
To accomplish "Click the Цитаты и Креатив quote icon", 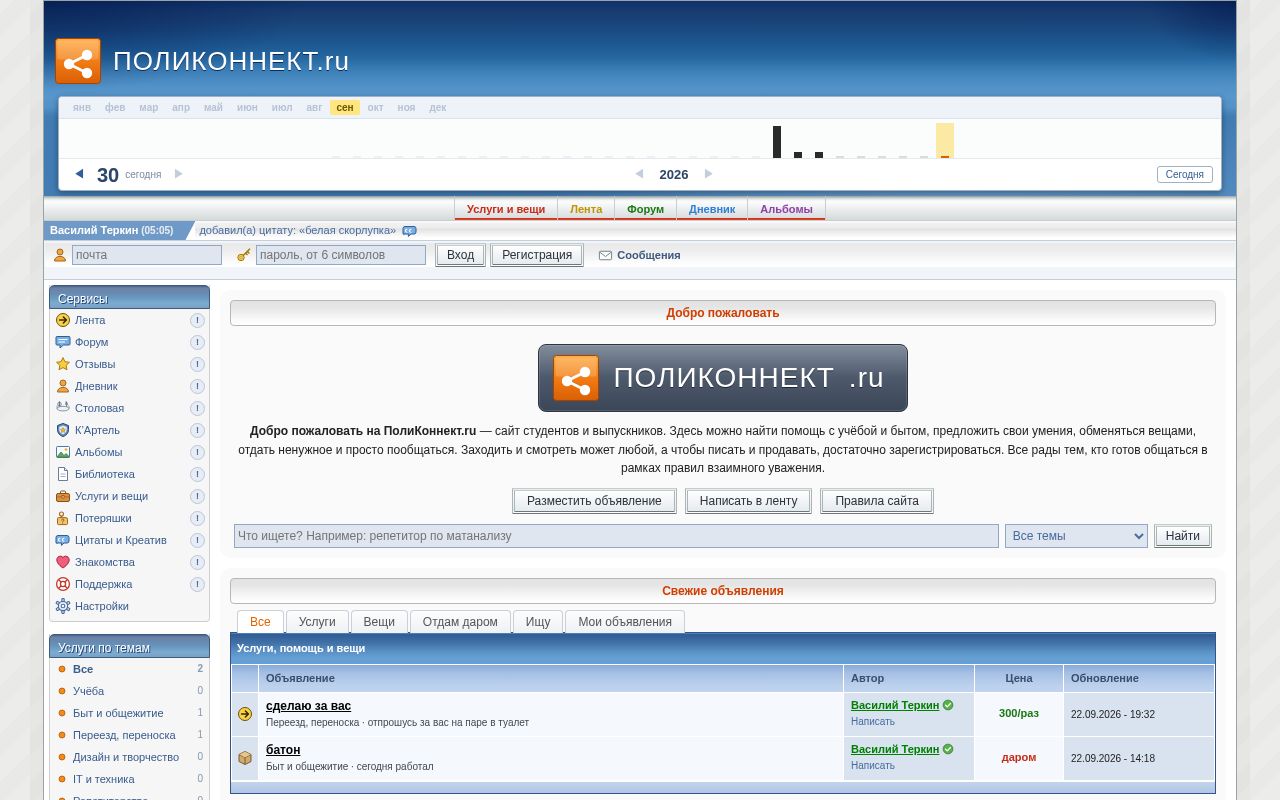I will [x=63, y=540].
